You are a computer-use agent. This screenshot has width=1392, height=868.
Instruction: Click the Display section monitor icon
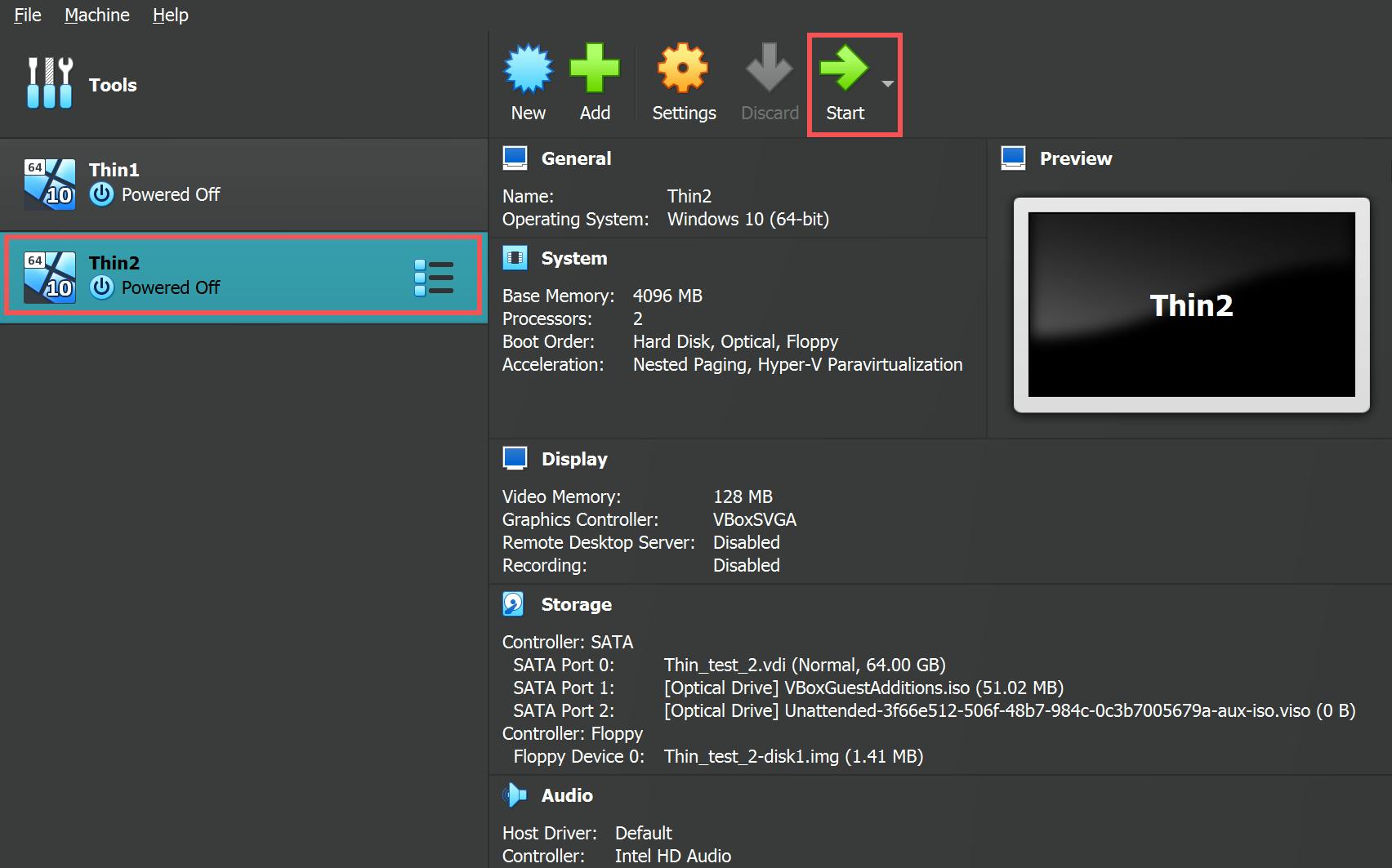pos(515,458)
